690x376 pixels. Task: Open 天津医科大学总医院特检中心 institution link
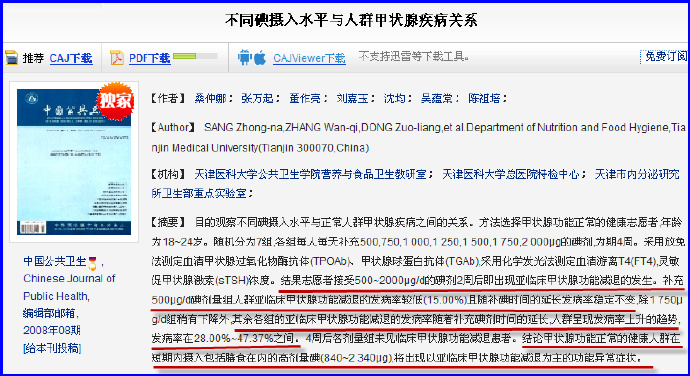(510, 174)
